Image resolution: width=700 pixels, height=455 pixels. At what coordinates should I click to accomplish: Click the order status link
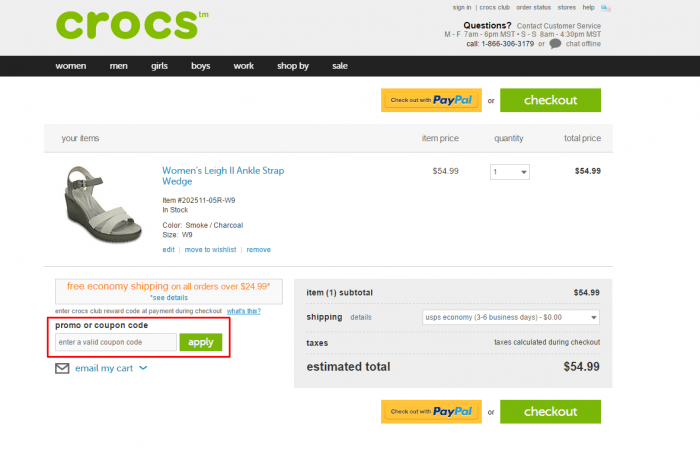click(x=534, y=7)
